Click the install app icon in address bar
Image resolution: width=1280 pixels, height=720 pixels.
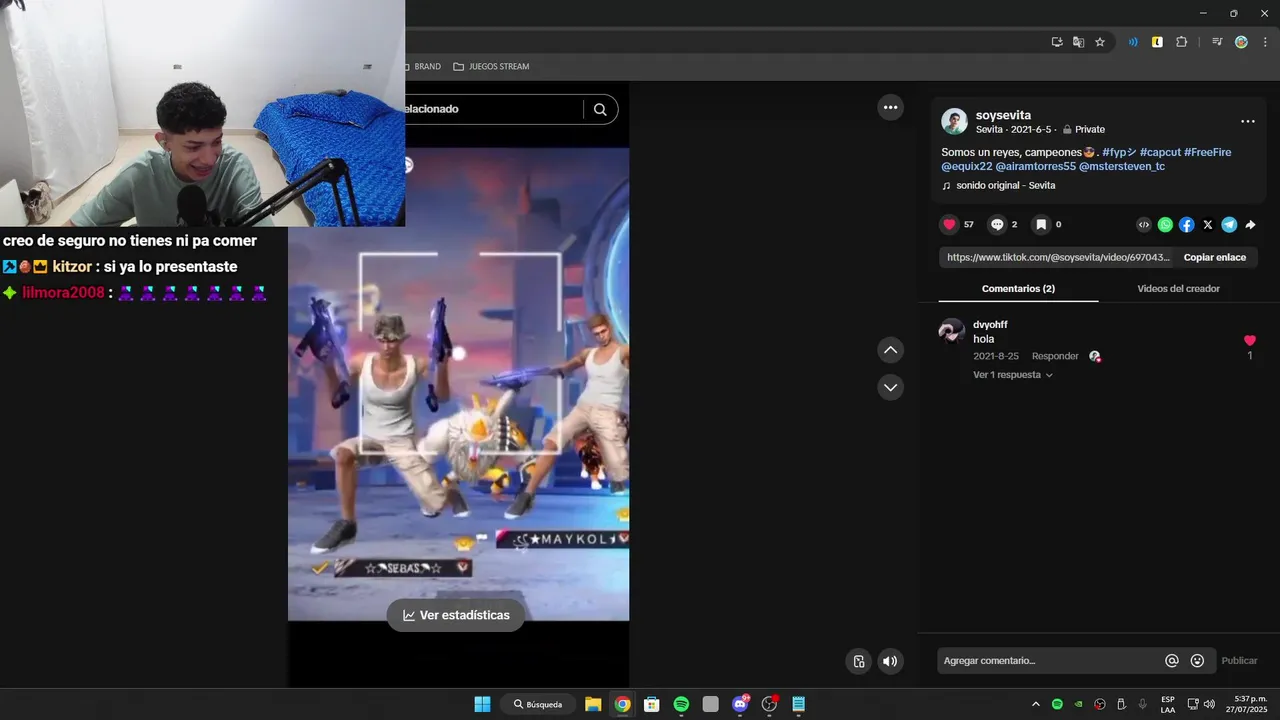(1057, 42)
